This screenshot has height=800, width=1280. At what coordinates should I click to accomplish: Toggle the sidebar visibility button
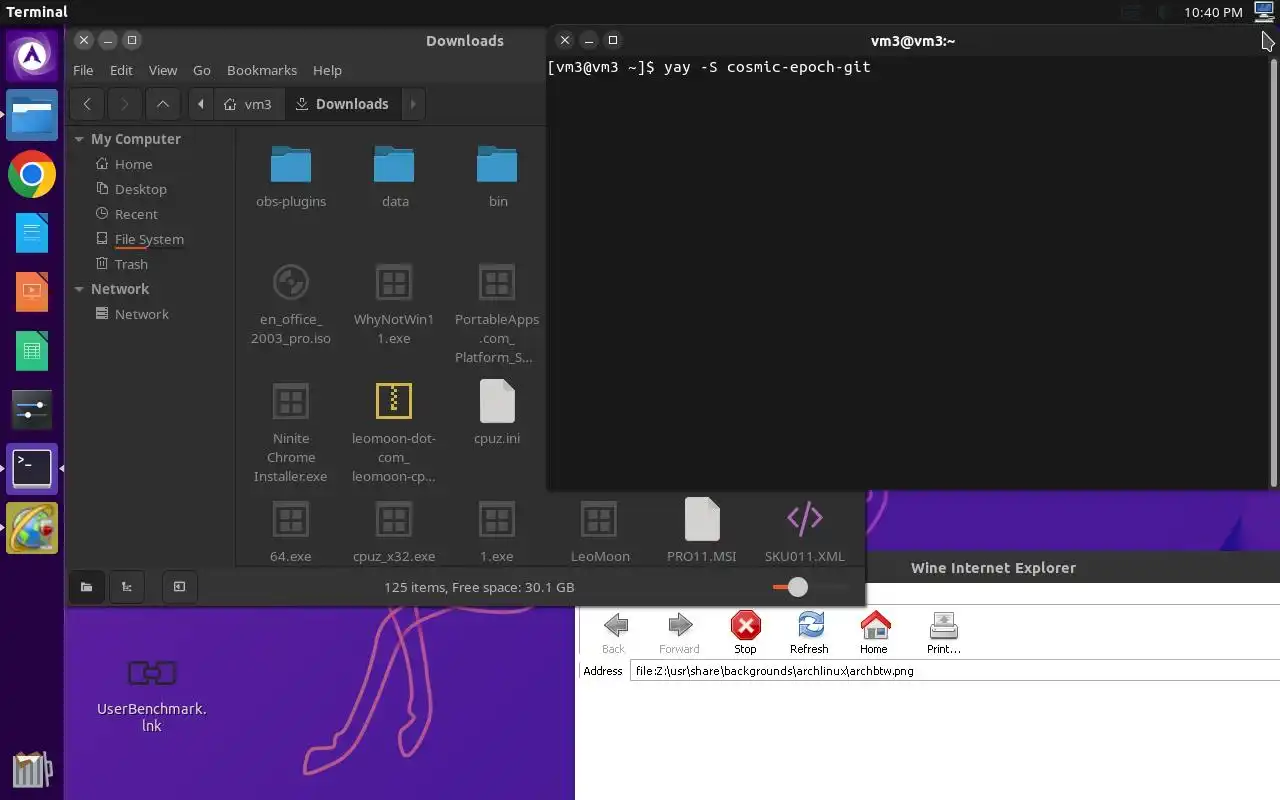179,587
